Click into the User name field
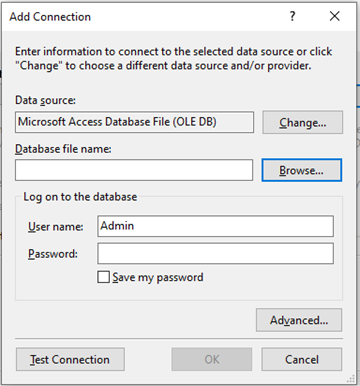The width and height of the screenshot is (360, 386). (x=215, y=226)
